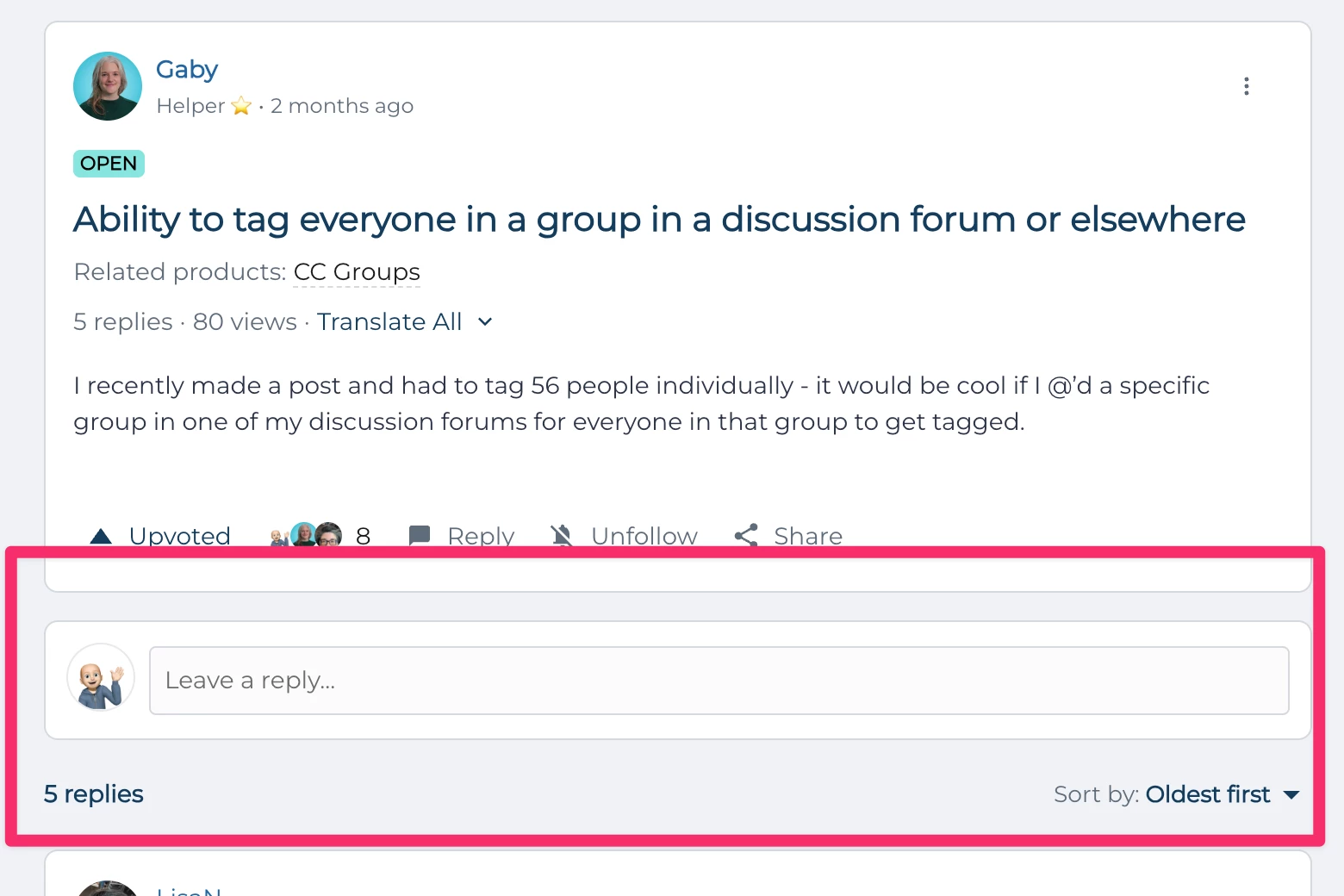Click your waving avatar beside reply box
Screen dimensions: 1344x896
pos(101,677)
